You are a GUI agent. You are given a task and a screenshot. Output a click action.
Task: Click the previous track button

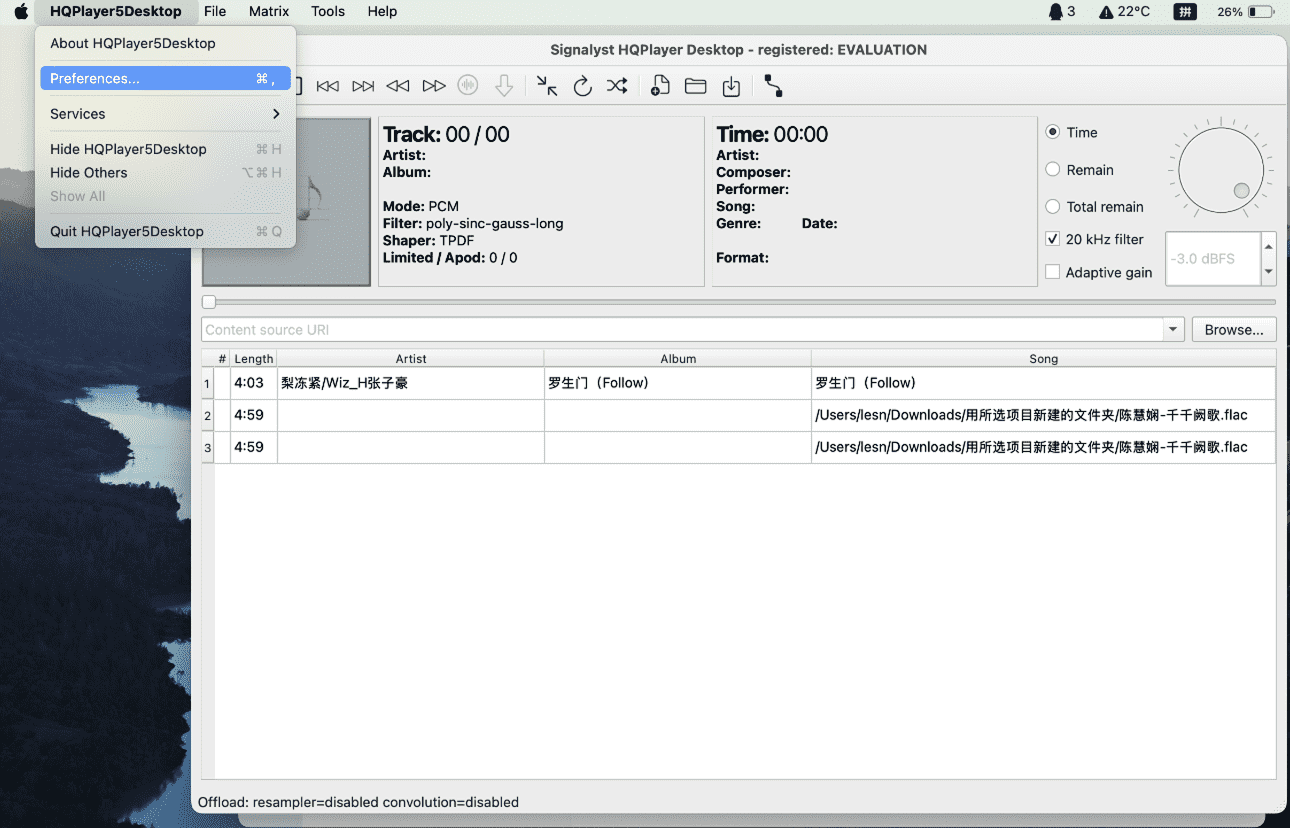[x=327, y=87]
